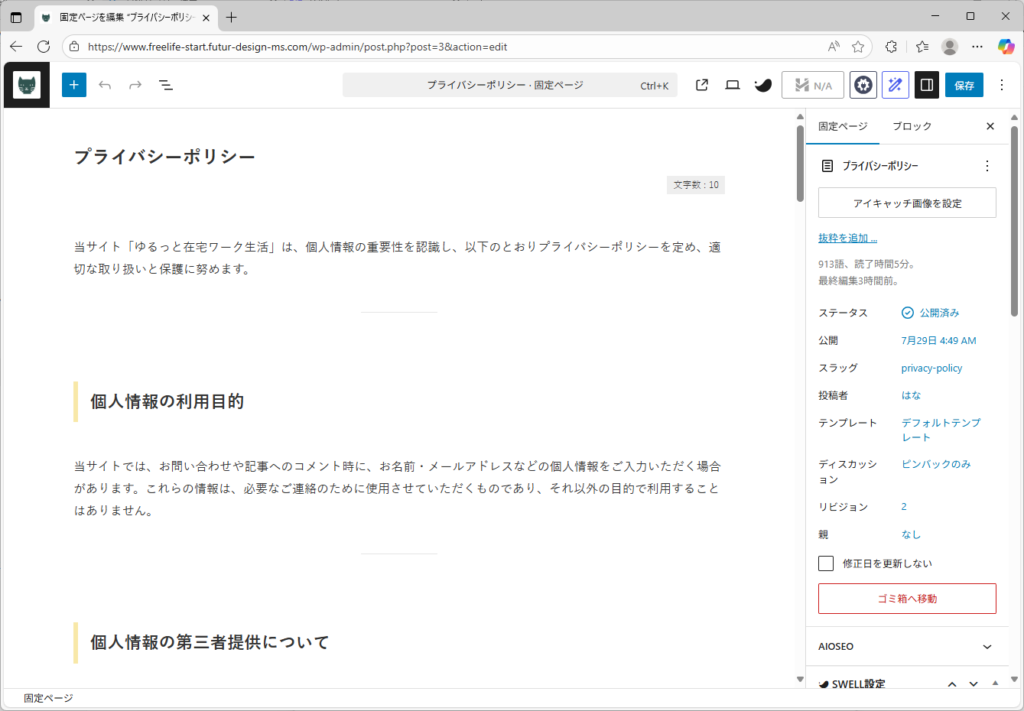Open preview options with the laptop icon

pos(732,85)
